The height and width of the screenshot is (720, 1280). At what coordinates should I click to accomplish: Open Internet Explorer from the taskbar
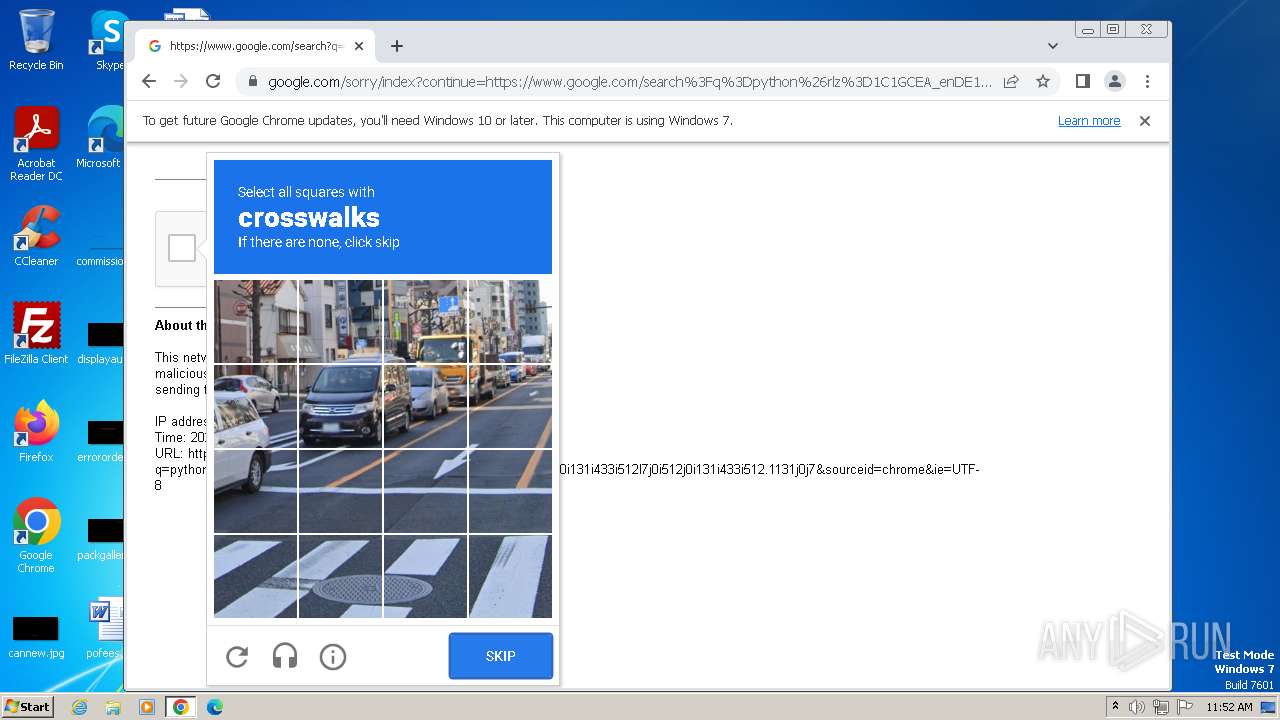point(79,707)
